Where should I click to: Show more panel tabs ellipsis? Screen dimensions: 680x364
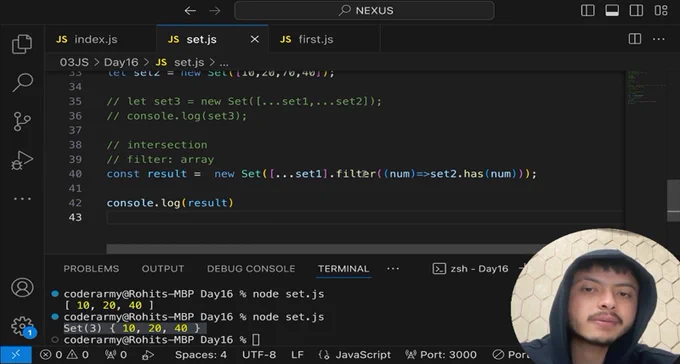(393, 269)
